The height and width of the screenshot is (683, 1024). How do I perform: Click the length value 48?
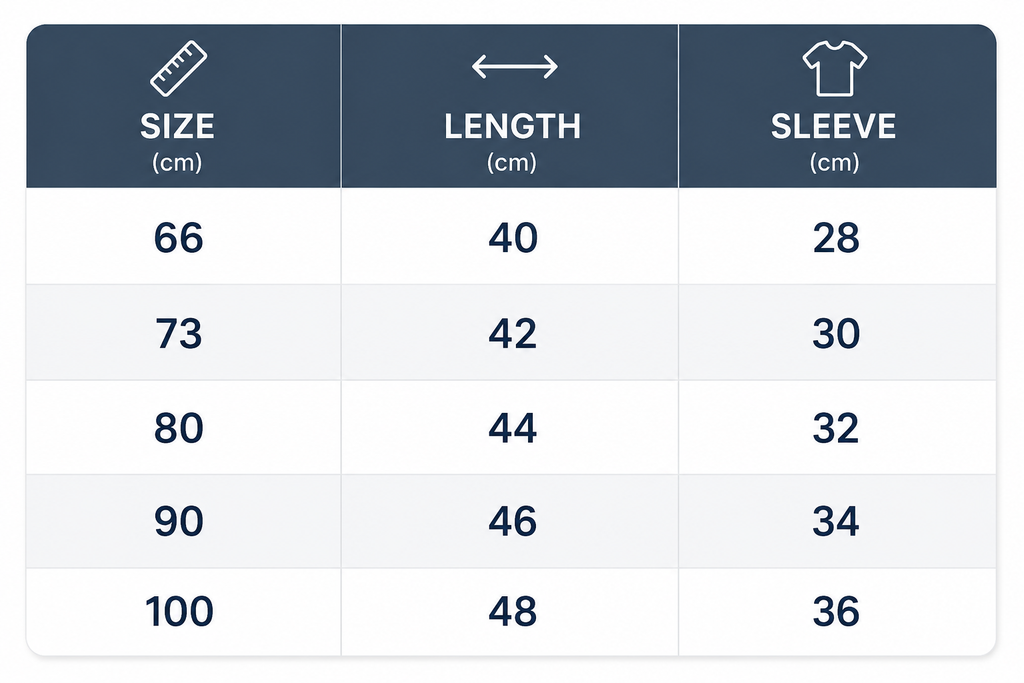click(x=513, y=612)
